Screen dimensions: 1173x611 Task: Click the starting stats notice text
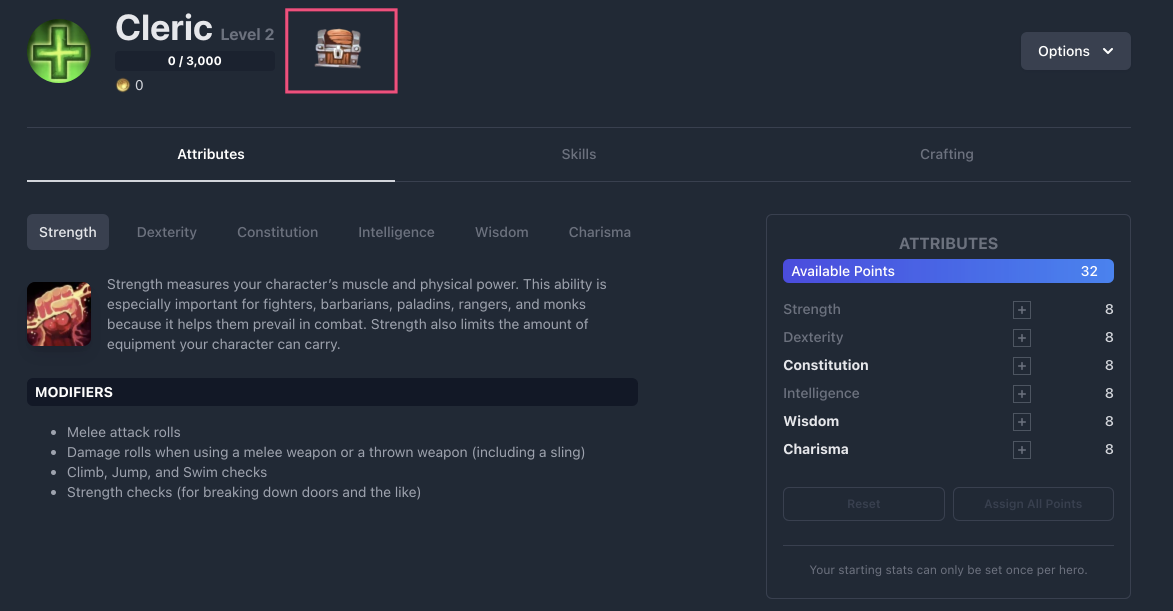(x=949, y=570)
